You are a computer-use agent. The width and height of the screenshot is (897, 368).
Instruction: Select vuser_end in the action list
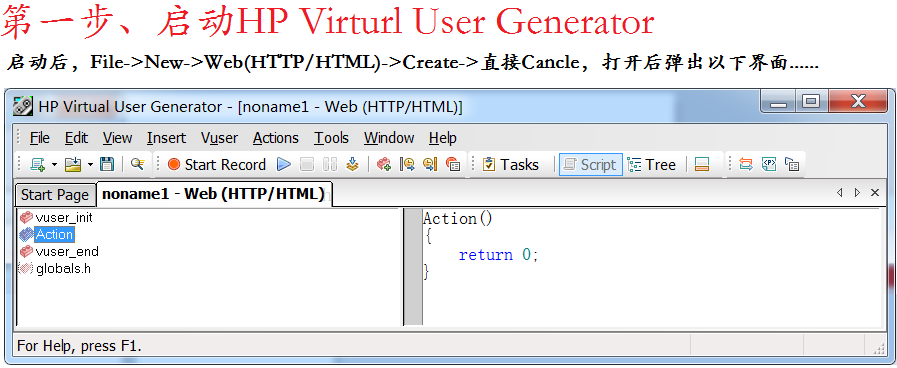click(x=67, y=252)
